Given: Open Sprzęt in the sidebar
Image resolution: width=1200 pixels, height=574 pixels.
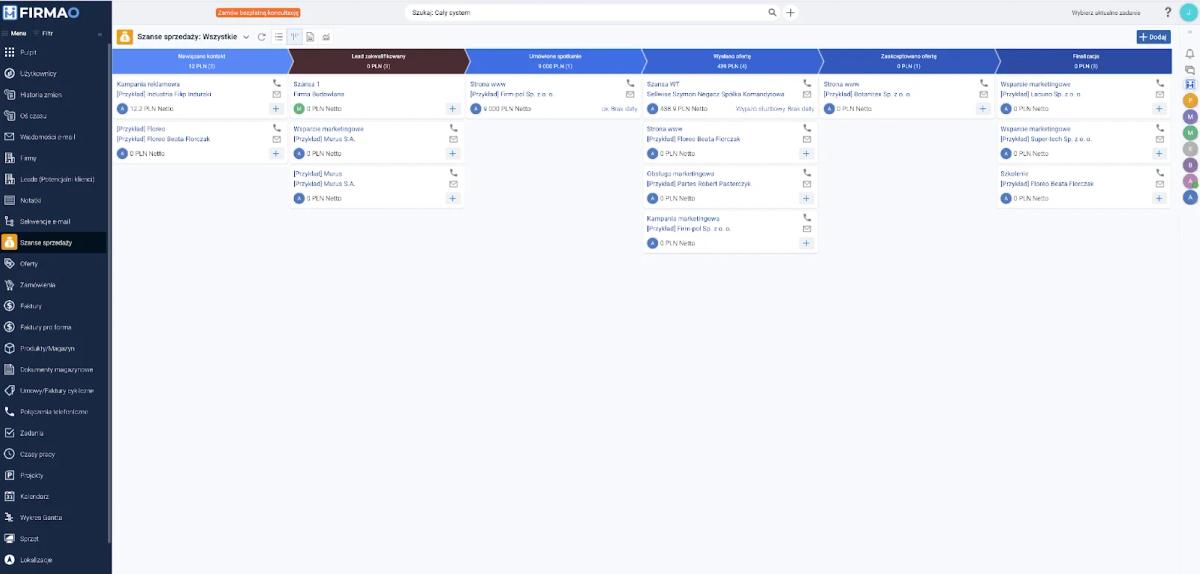Looking at the screenshot, I should [x=55, y=538].
